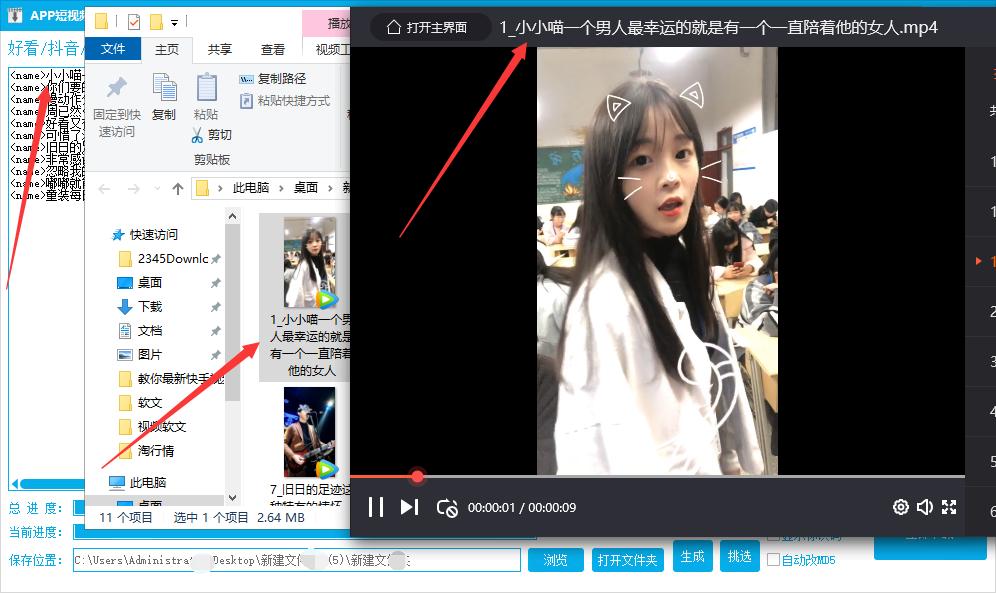This screenshot has height=593, width=996.
Task: Click the 生成 (Generate) button
Action: [x=692, y=557]
